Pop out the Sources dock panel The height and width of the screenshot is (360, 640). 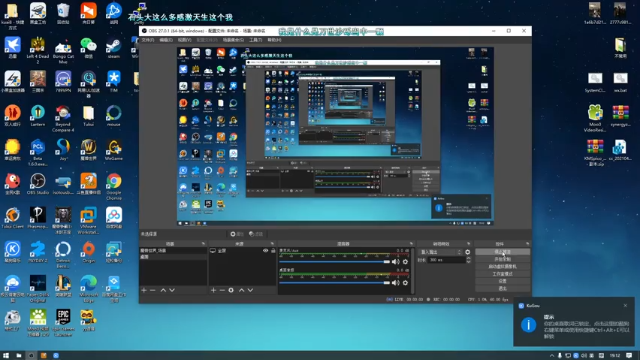pos(272,244)
